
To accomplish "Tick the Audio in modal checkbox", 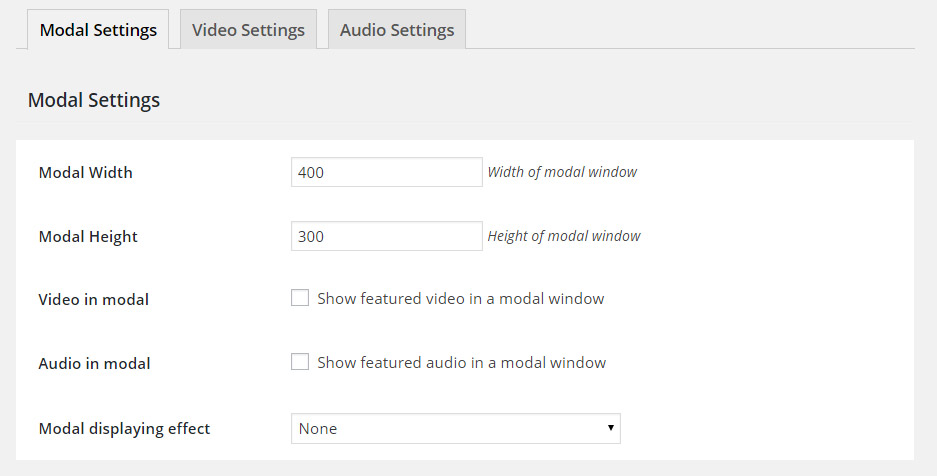I will (300, 362).
